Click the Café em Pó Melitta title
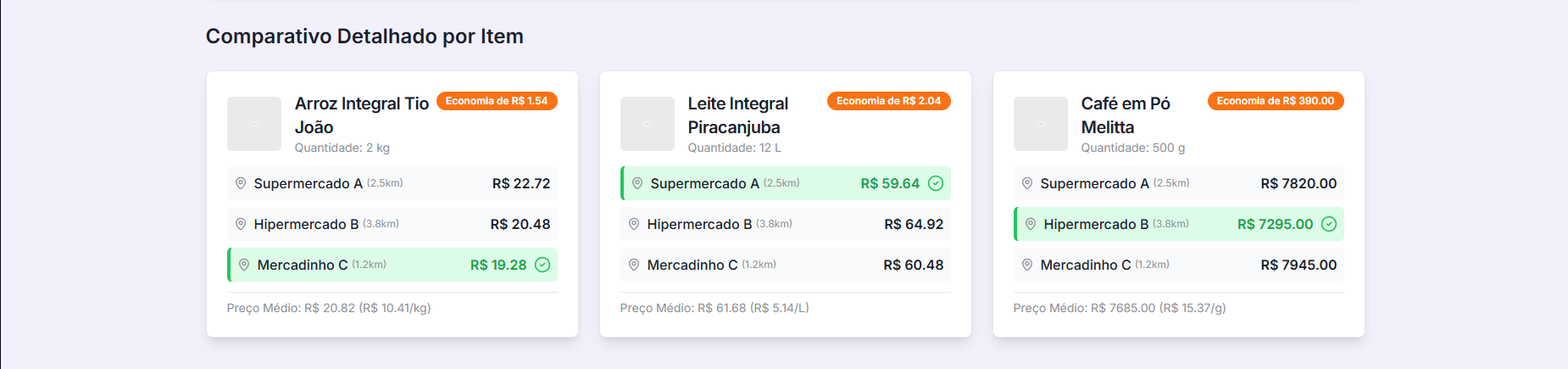The height and width of the screenshot is (369, 1568). 1126,115
